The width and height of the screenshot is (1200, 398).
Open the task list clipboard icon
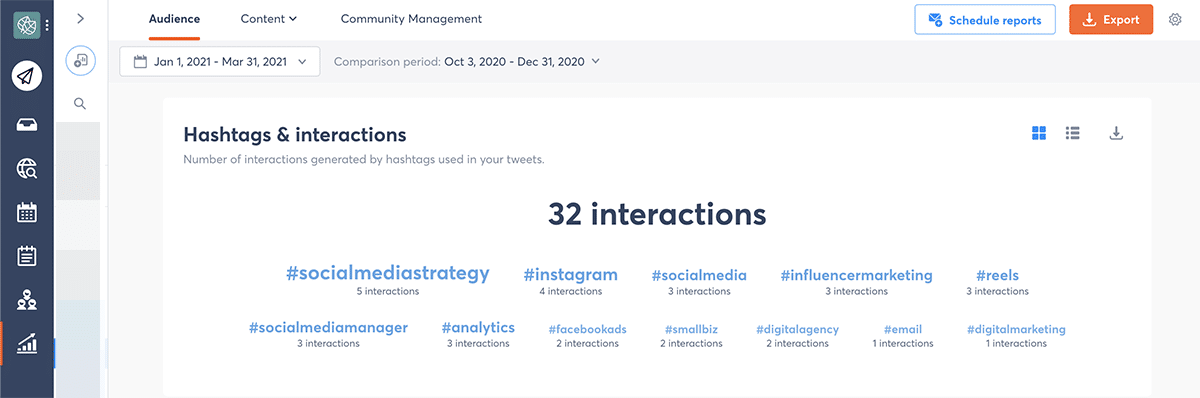(x=27, y=256)
